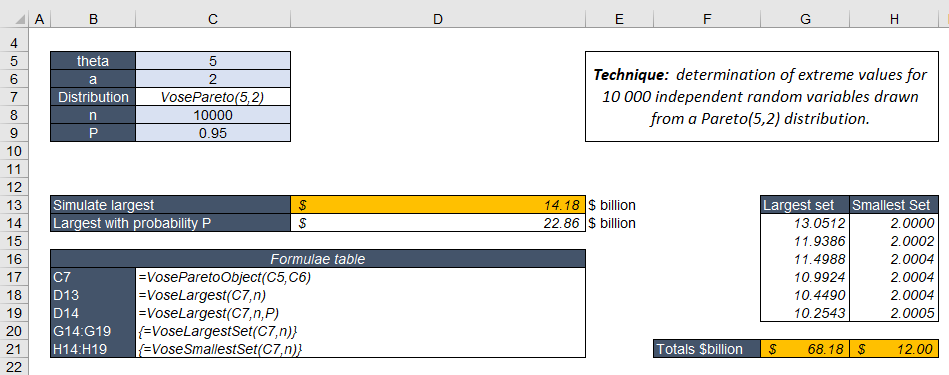949x375 pixels.
Task: Select column C header
Action: [x=213, y=19]
